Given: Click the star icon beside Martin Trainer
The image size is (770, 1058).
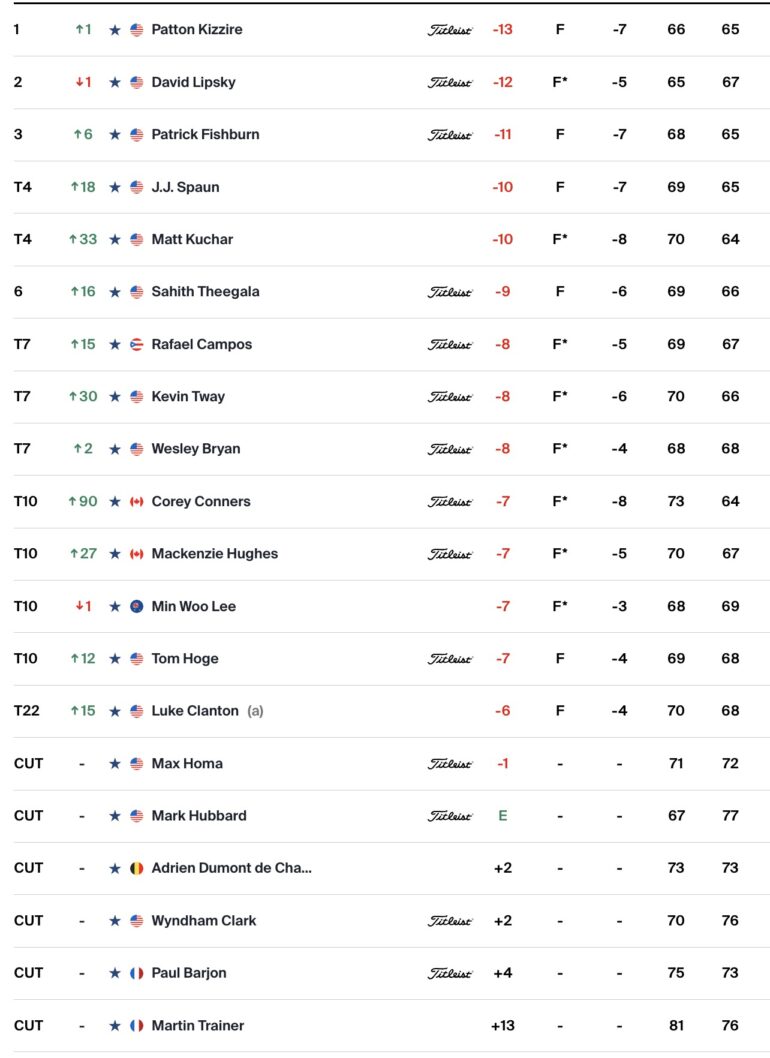Looking at the screenshot, I should [115, 1026].
